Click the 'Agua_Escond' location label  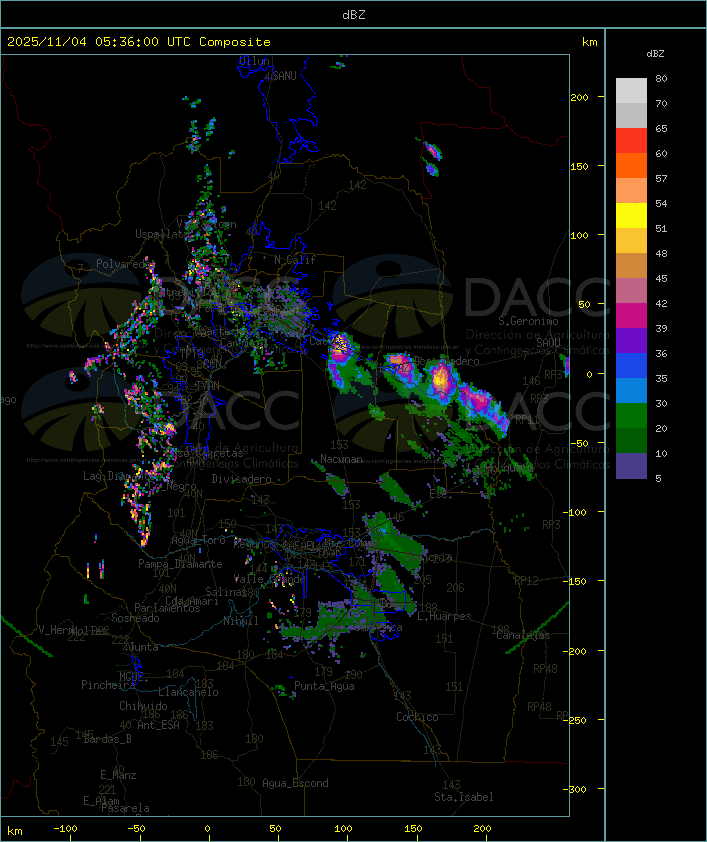pyautogui.click(x=295, y=783)
